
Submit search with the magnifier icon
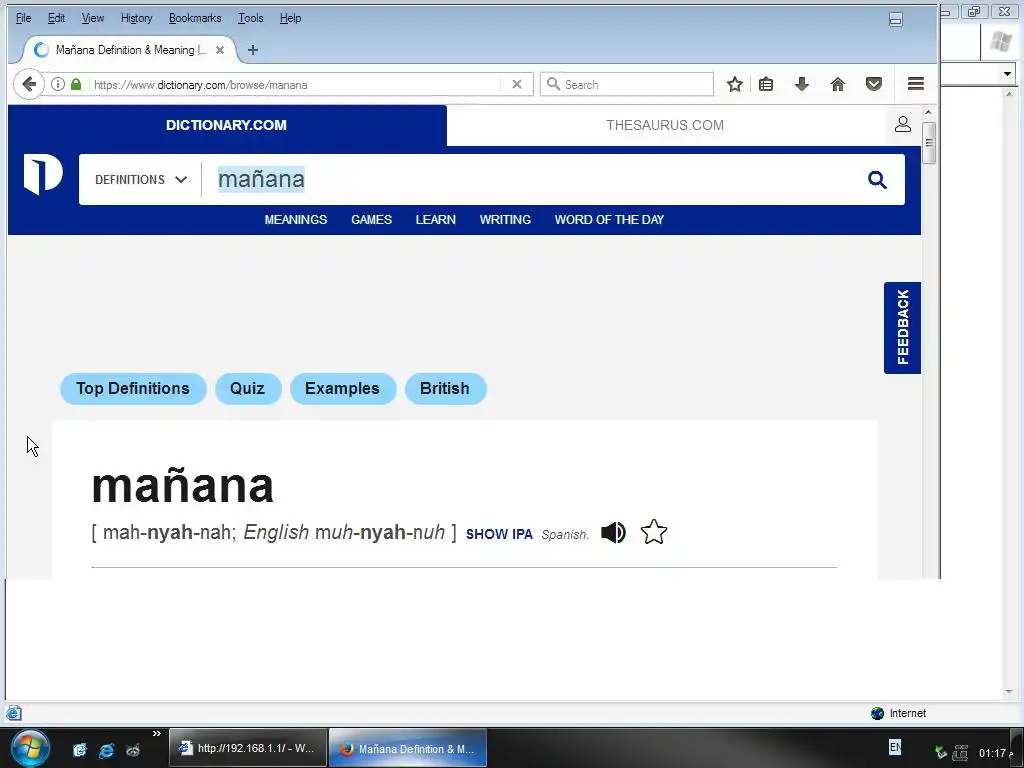tap(877, 180)
